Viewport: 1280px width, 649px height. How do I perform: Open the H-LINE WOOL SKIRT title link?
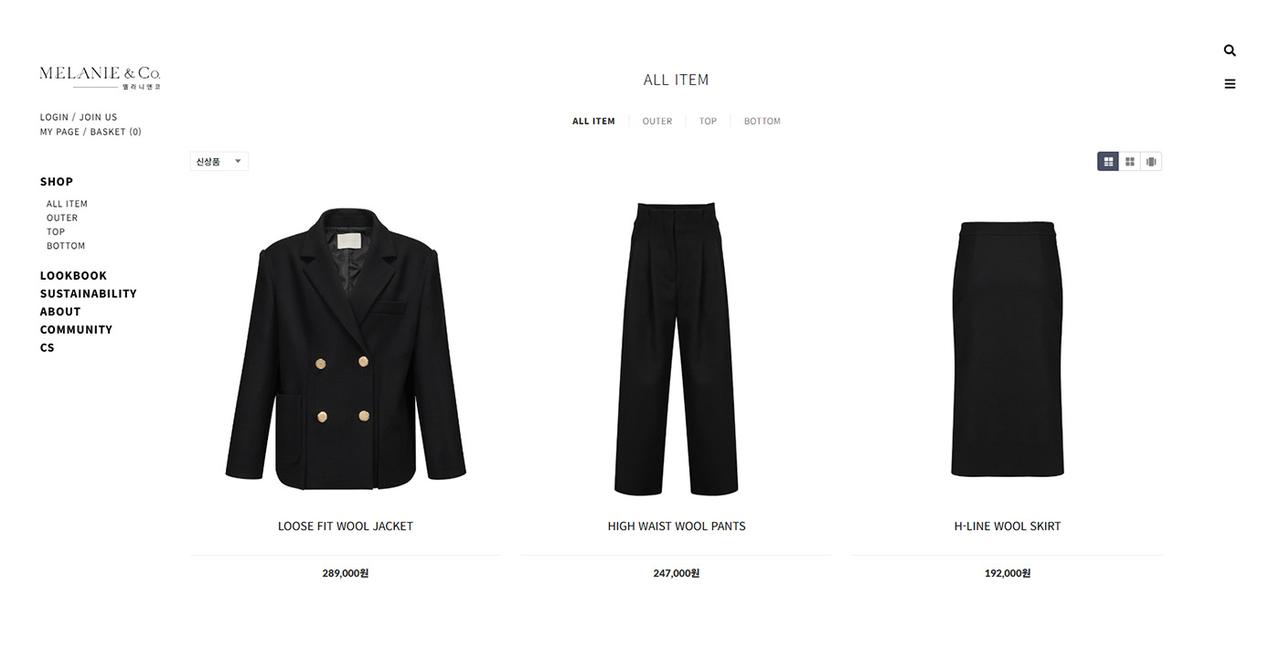click(1007, 526)
